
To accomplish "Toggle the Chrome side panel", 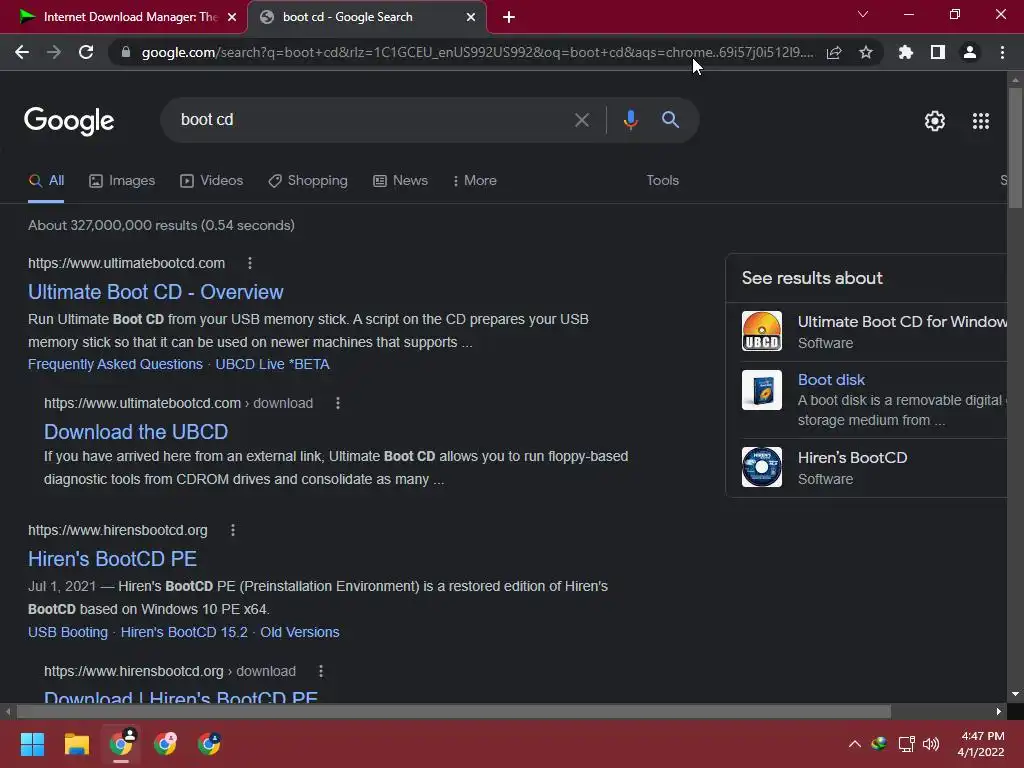I will pyautogui.click(x=938, y=52).
